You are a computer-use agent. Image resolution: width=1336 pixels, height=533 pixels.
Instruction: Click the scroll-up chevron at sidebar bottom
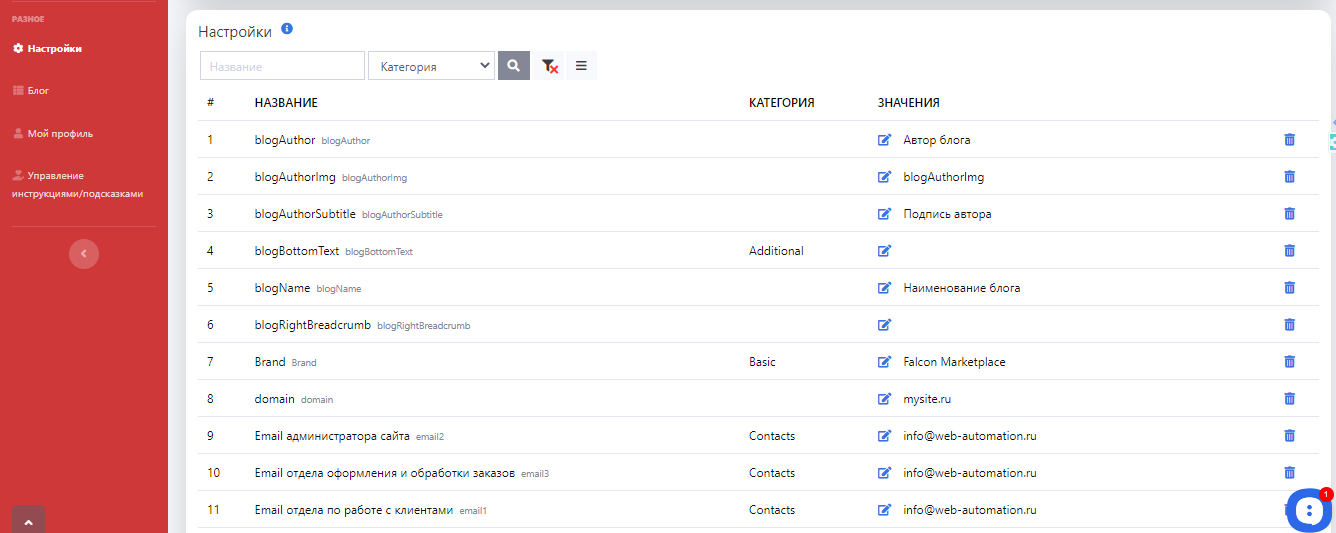[28, 521]
